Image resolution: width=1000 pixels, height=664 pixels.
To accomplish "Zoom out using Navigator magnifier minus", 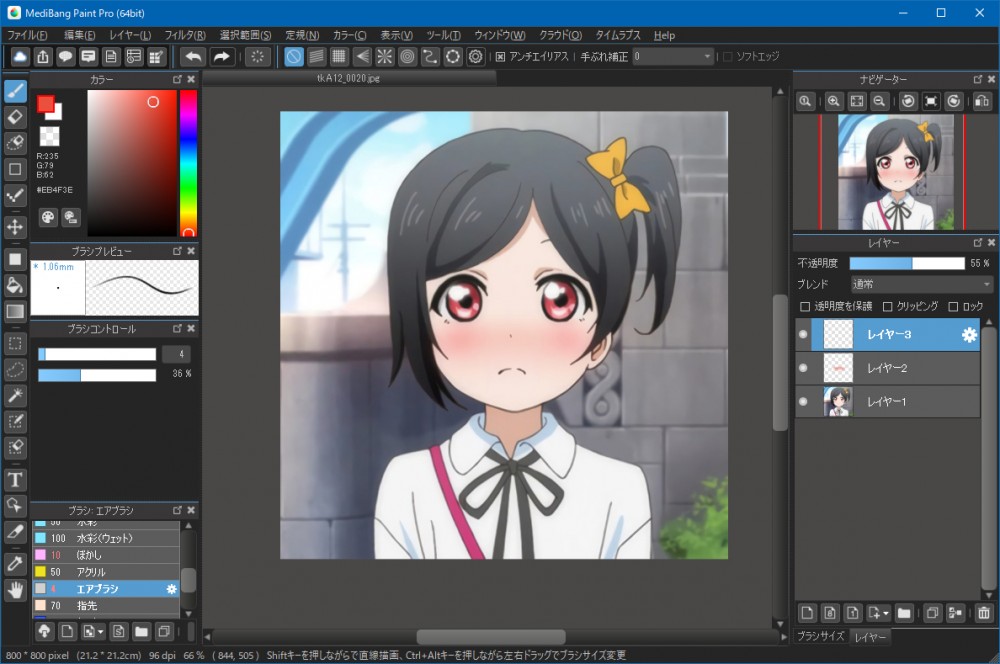I will coord(879,101).
